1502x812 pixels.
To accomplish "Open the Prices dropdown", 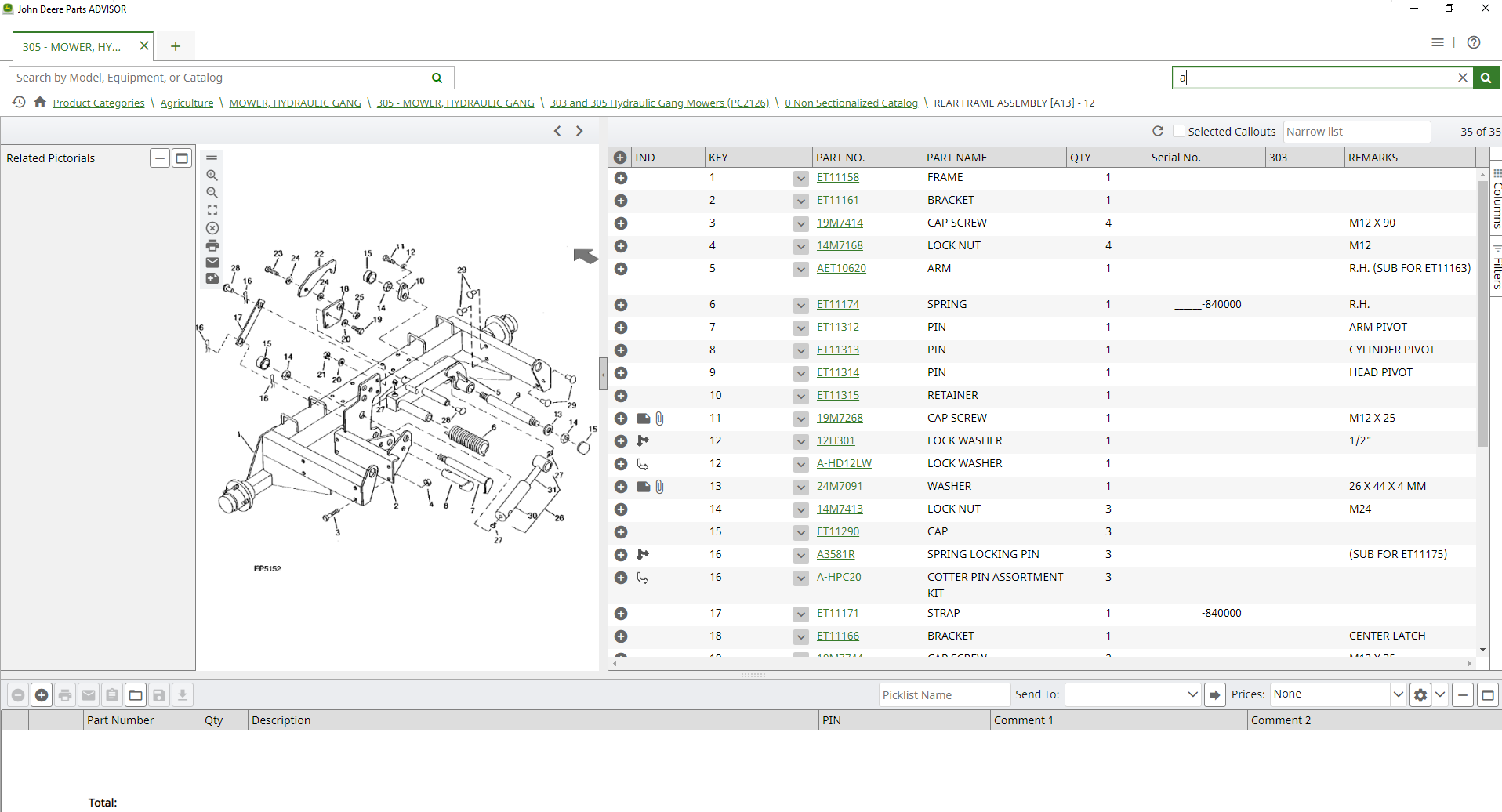I will click(1397, 694).
